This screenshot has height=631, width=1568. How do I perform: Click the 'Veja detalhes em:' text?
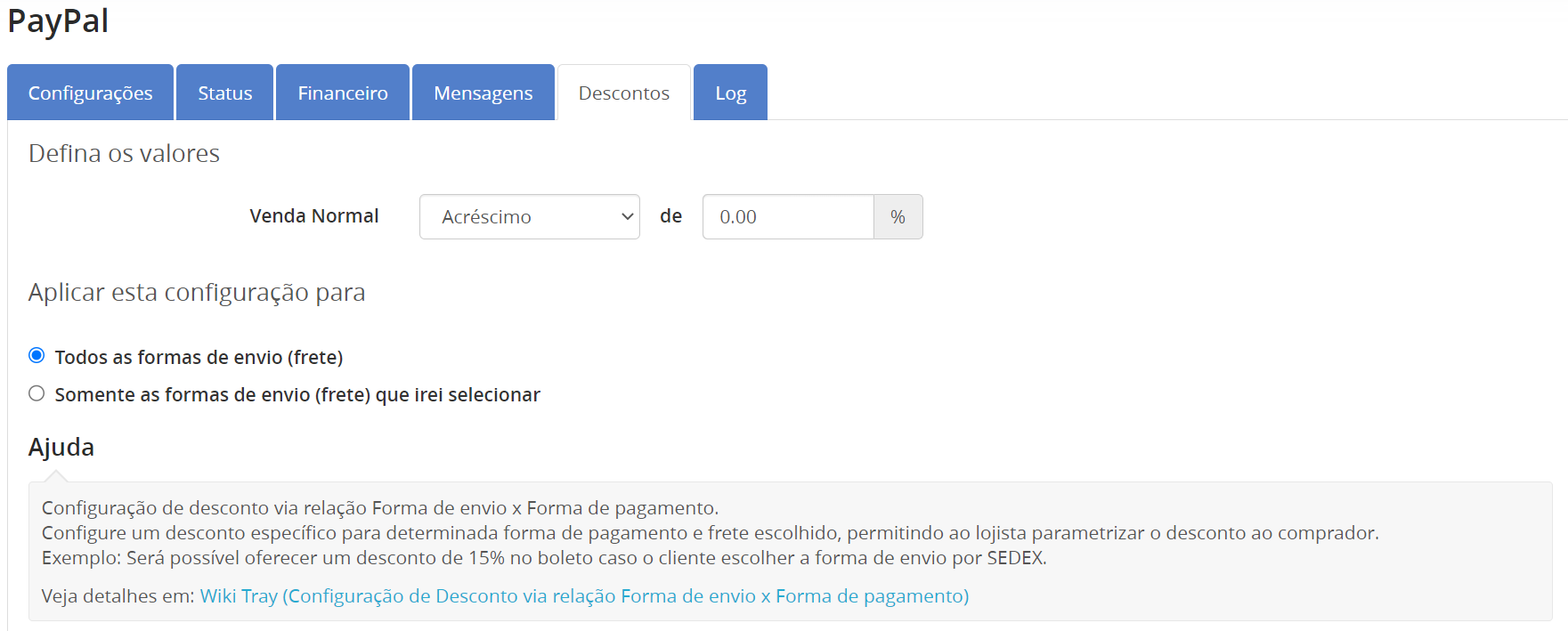118,595
